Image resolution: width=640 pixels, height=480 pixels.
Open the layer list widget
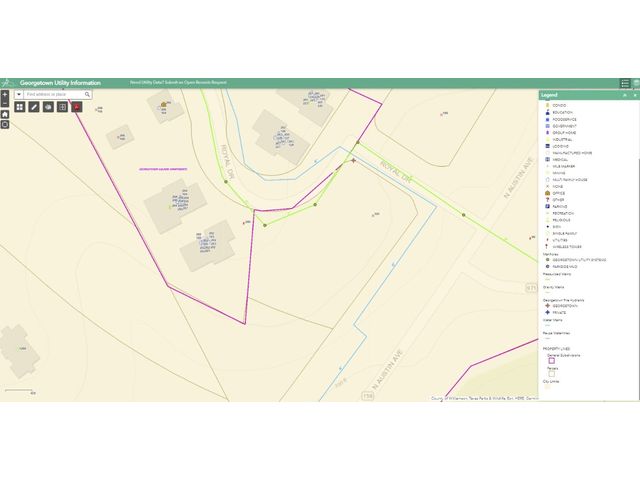(x=47, y=106)
